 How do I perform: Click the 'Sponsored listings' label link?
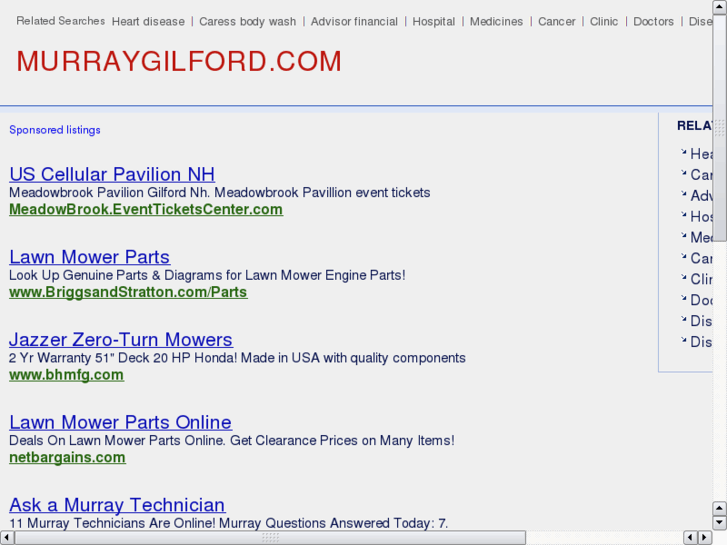click(55, 130)
